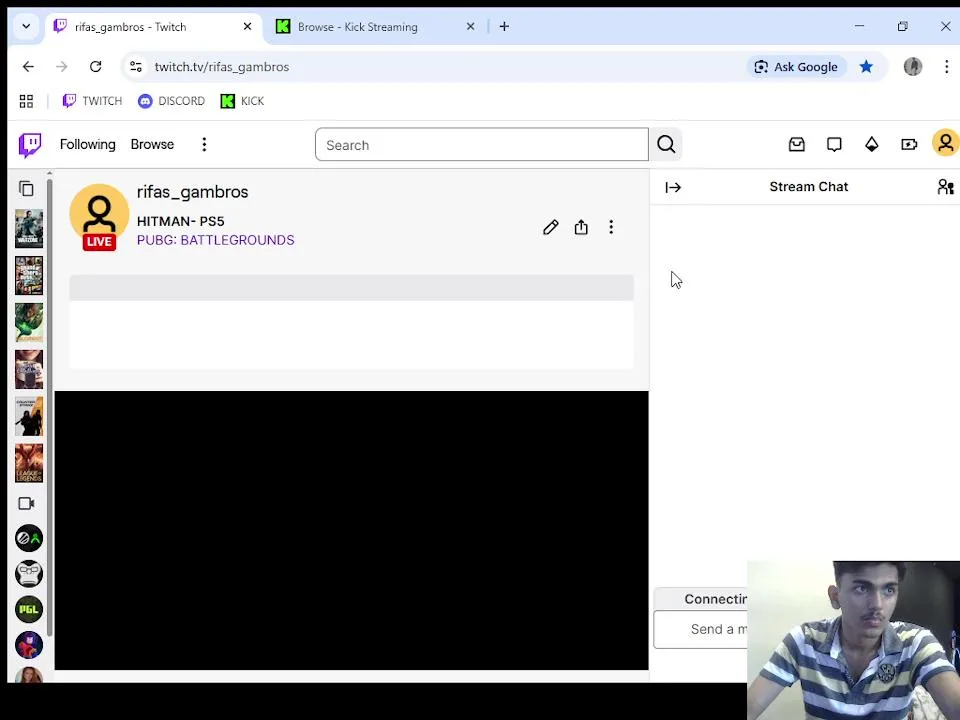The width and height of the screenshot is (960, 720).
Task: Click the magnifier search button
Action: click(666, 145)
